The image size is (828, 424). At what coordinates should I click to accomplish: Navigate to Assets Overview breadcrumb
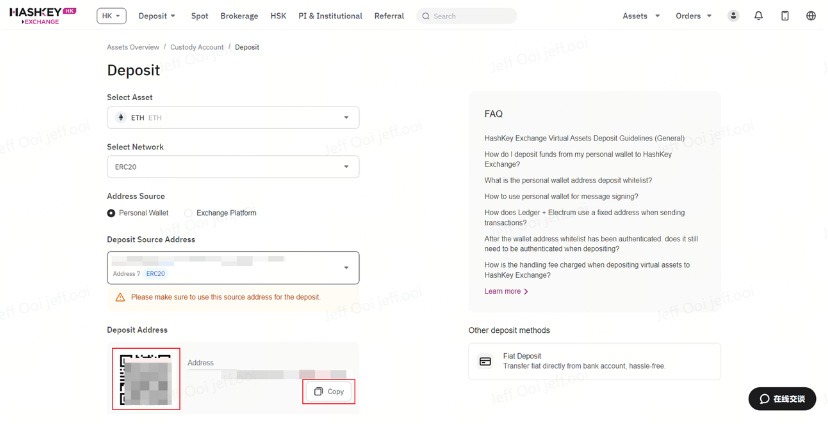(133, 47)
